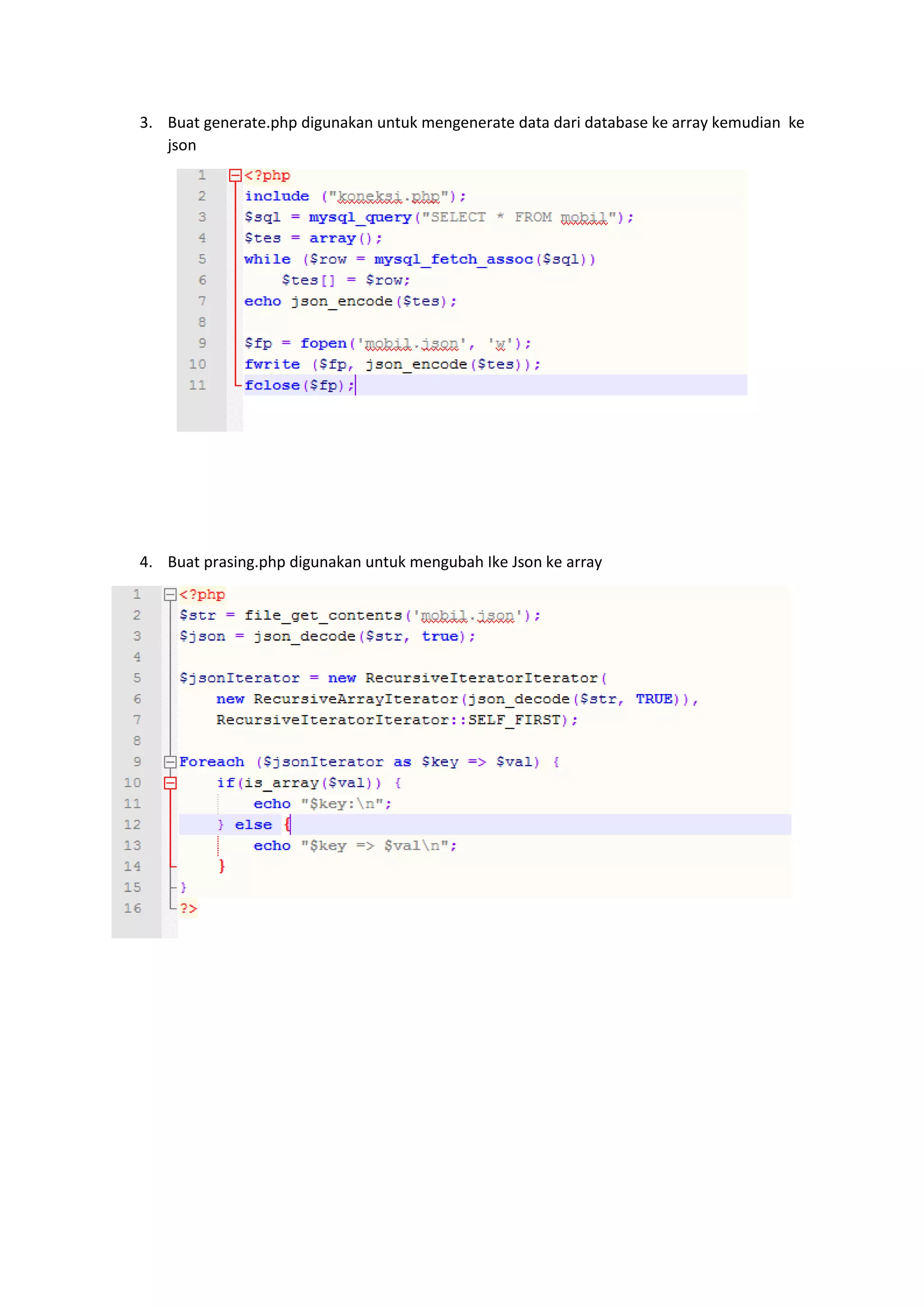Click the fwrite ($fp, json_encode($tes)) line
Screen dimensions: 924x1307
click(x=392, y=365)
